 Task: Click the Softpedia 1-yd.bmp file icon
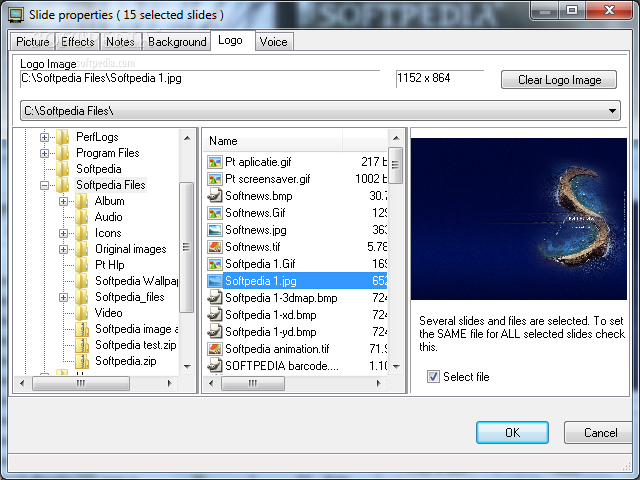215,332
